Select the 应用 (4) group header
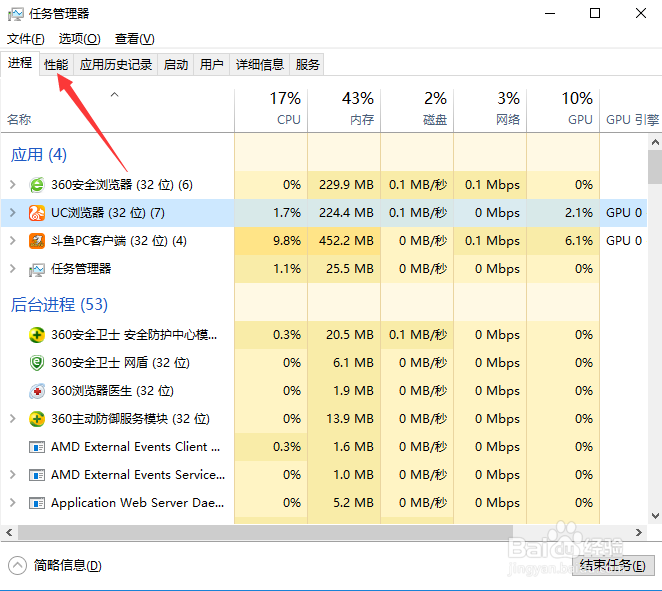Viewport: 662px width, 591px height. click(x=39, y=155)
